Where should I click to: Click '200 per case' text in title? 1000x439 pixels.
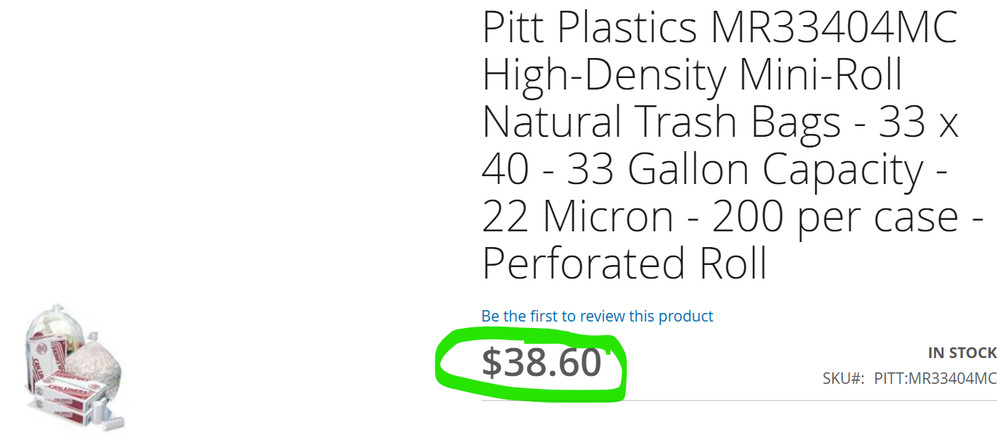click(835, 217)
